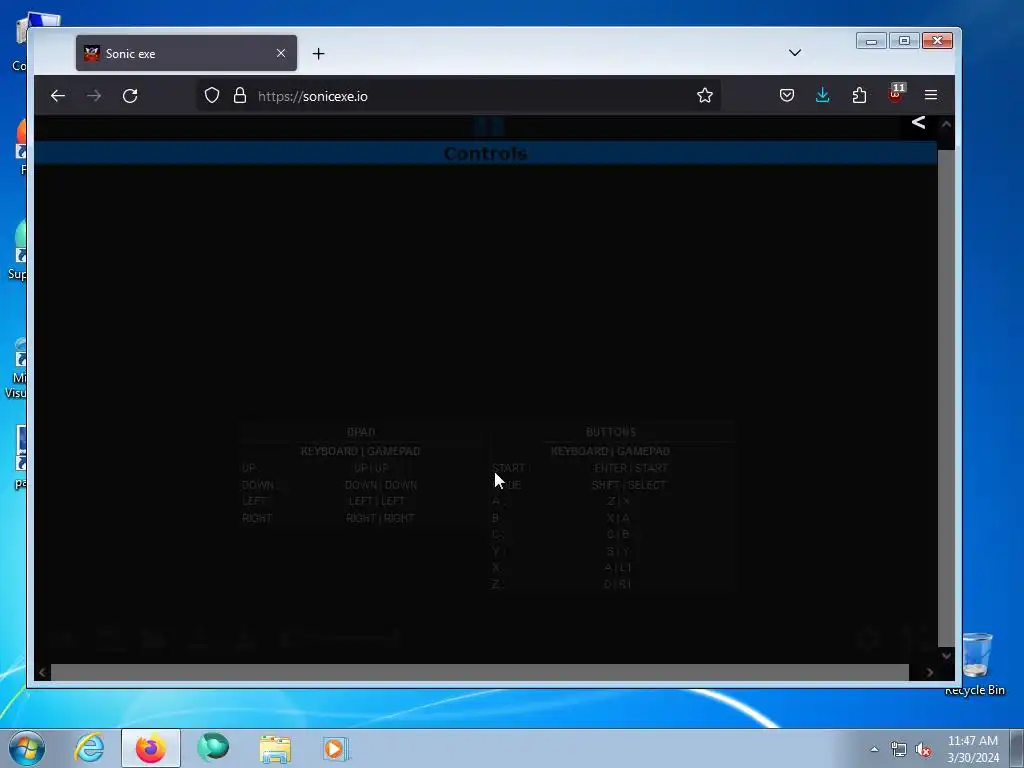Open the Windows Start menu

tap(27, 748)
